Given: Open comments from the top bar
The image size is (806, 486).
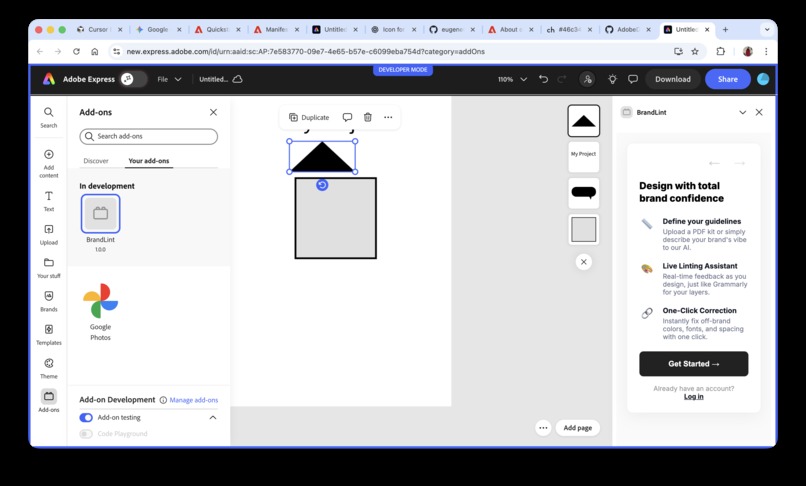Looking at the screenshot, I should (633, 79).
